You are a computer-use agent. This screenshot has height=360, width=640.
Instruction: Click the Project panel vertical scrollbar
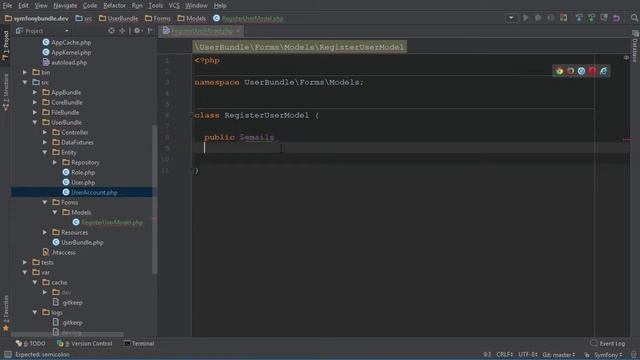tap(154, 200)
